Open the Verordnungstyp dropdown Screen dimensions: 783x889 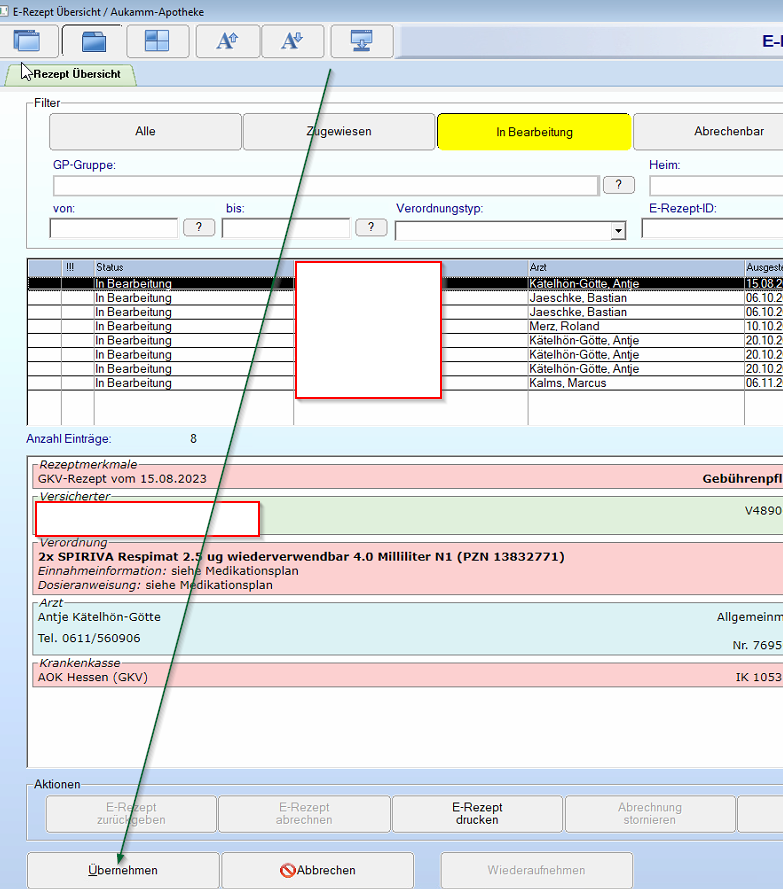[x=618, y=231]
